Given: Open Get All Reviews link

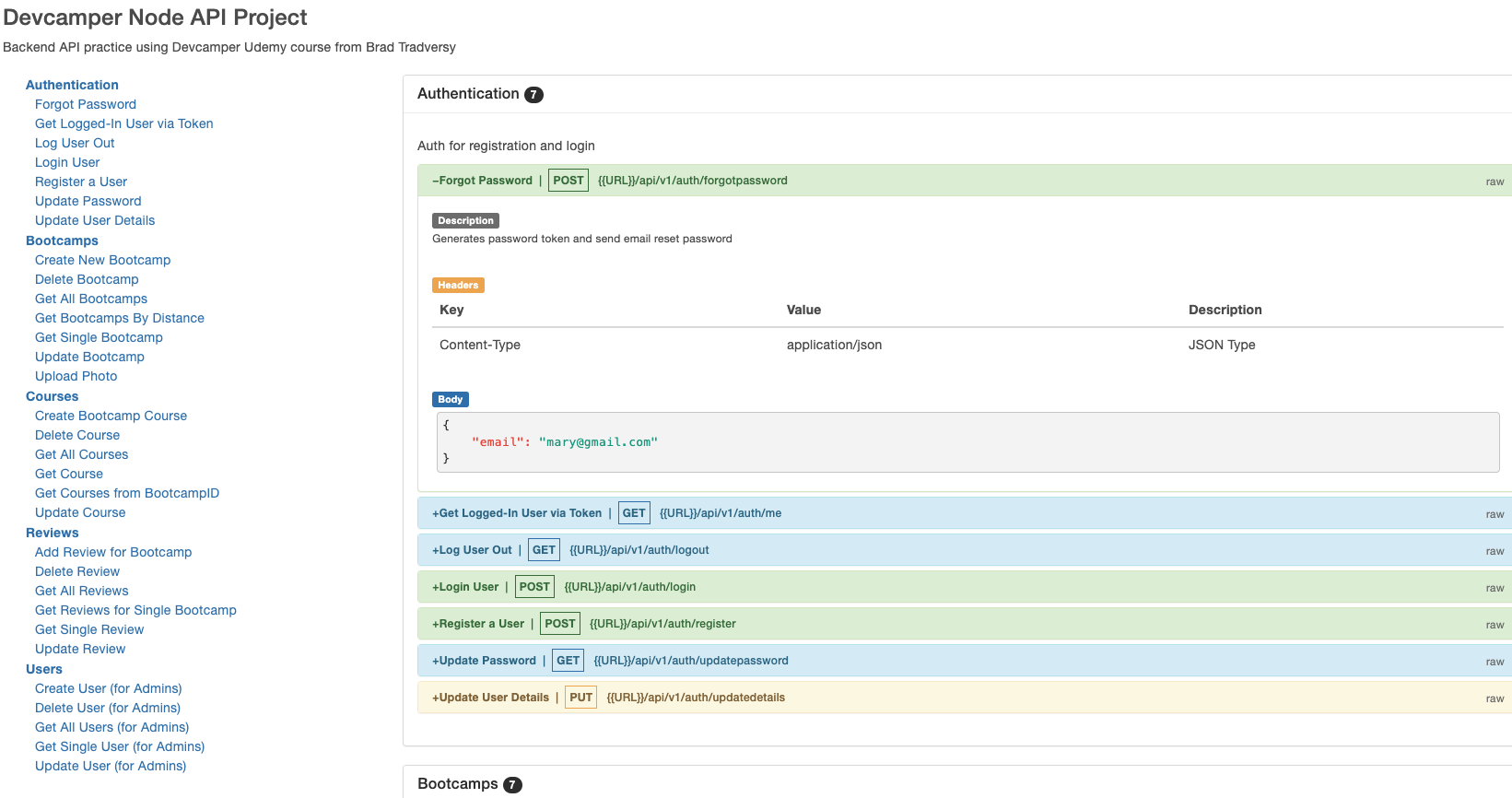Looking at the screenshot, I should pos(82,591).
